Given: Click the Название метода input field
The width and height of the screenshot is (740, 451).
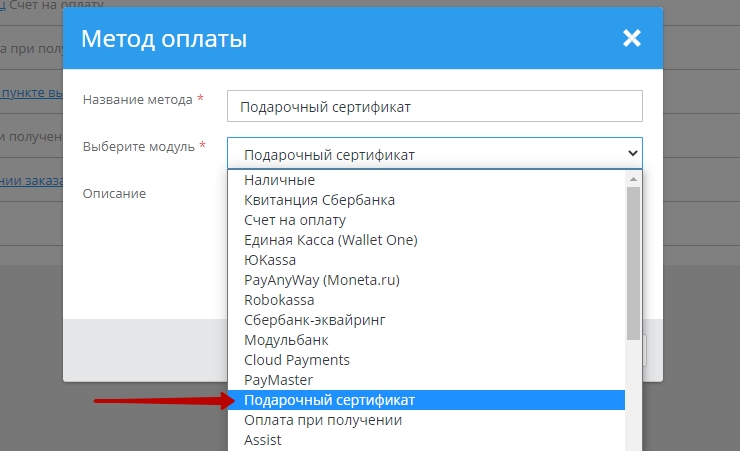Looking at the screenshot, I should pyautogui.click(x=434, y=106).
